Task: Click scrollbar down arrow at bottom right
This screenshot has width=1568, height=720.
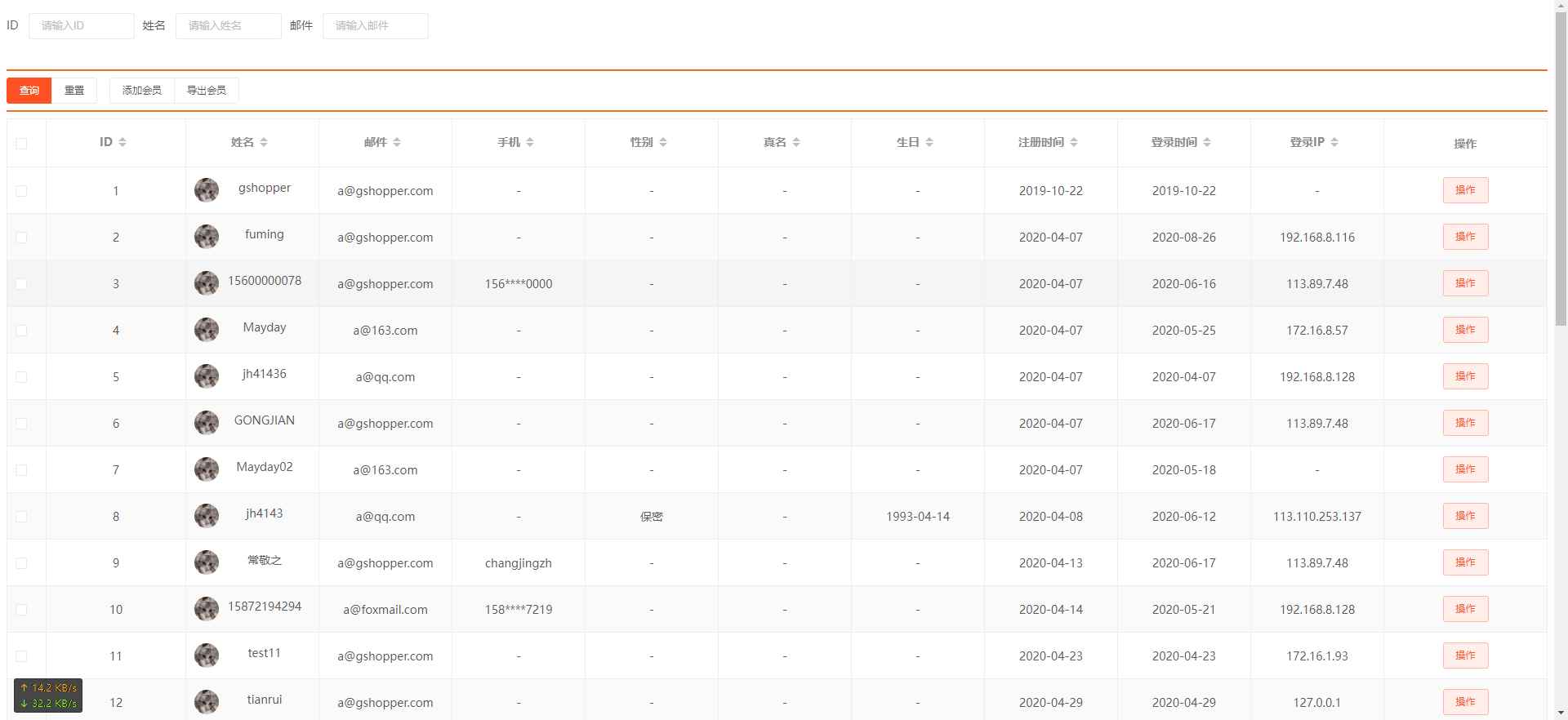Action: [1561, 713]
